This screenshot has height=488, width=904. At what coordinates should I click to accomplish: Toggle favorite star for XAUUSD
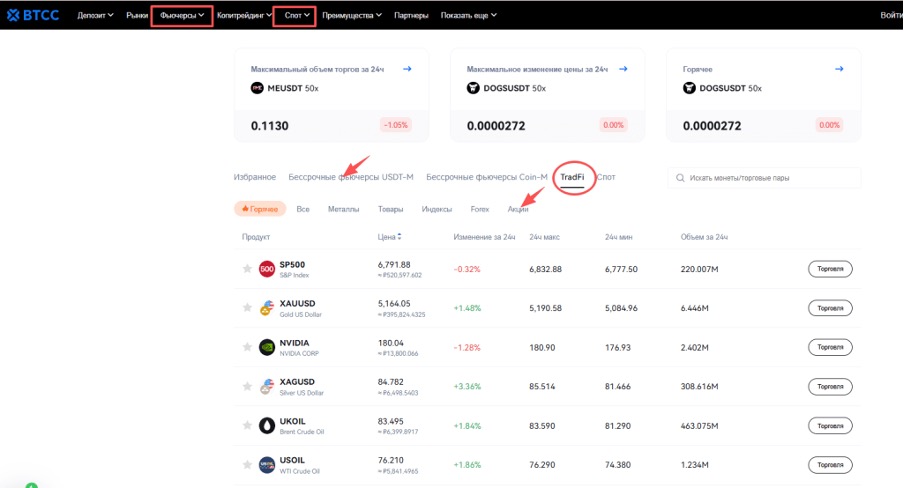(x=247, y=308)
